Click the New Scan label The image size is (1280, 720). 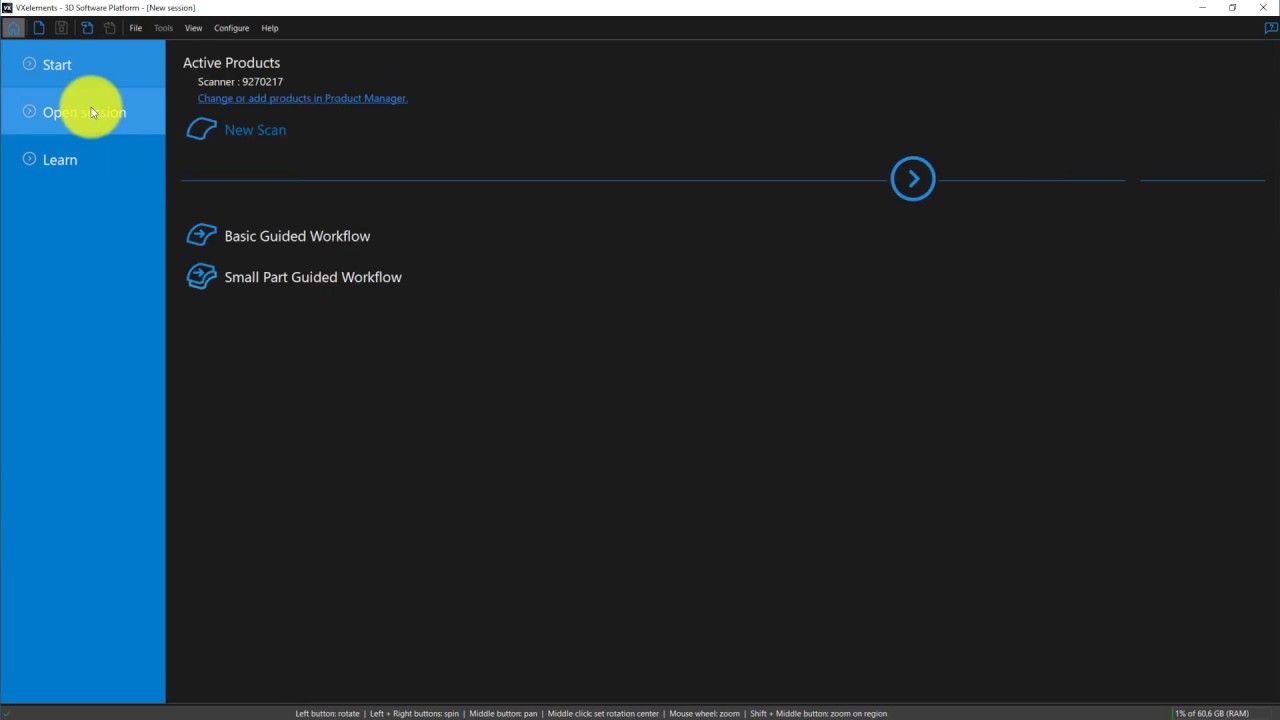pyautogui.click(x=255, y=130)
